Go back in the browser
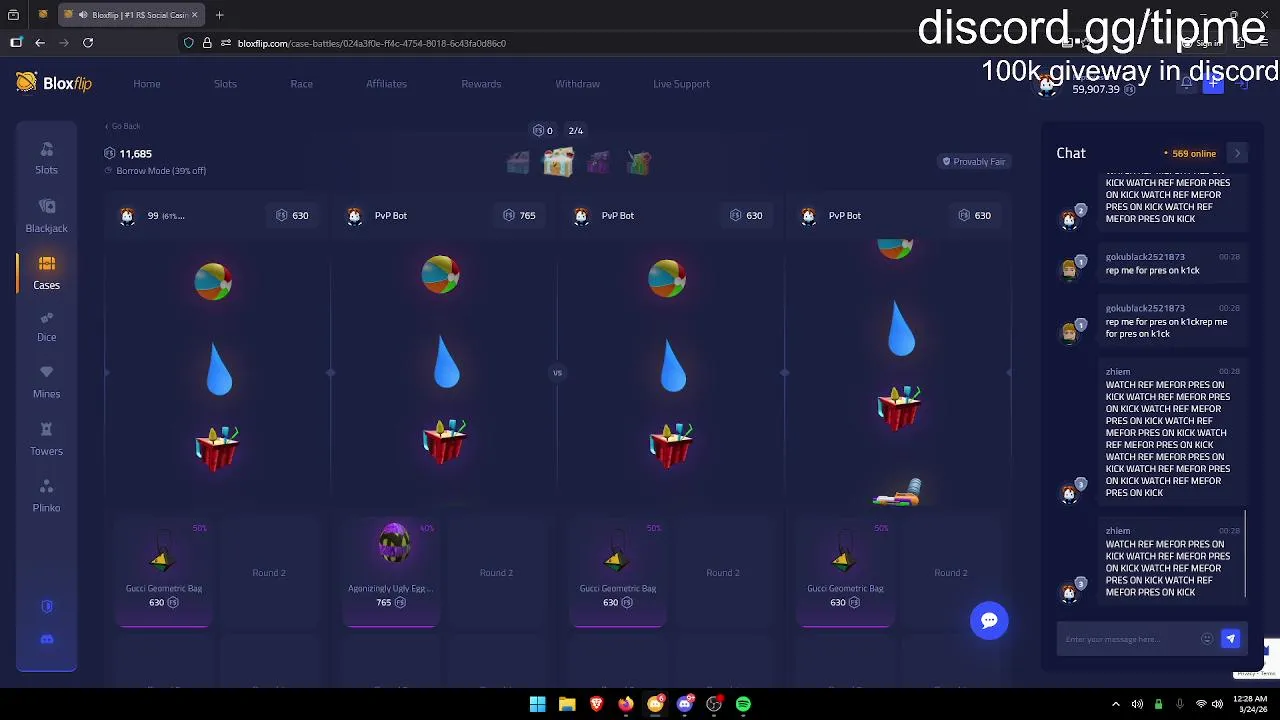Image resolution: width=1280 pixels, height=720 pixels. (40, 43)
